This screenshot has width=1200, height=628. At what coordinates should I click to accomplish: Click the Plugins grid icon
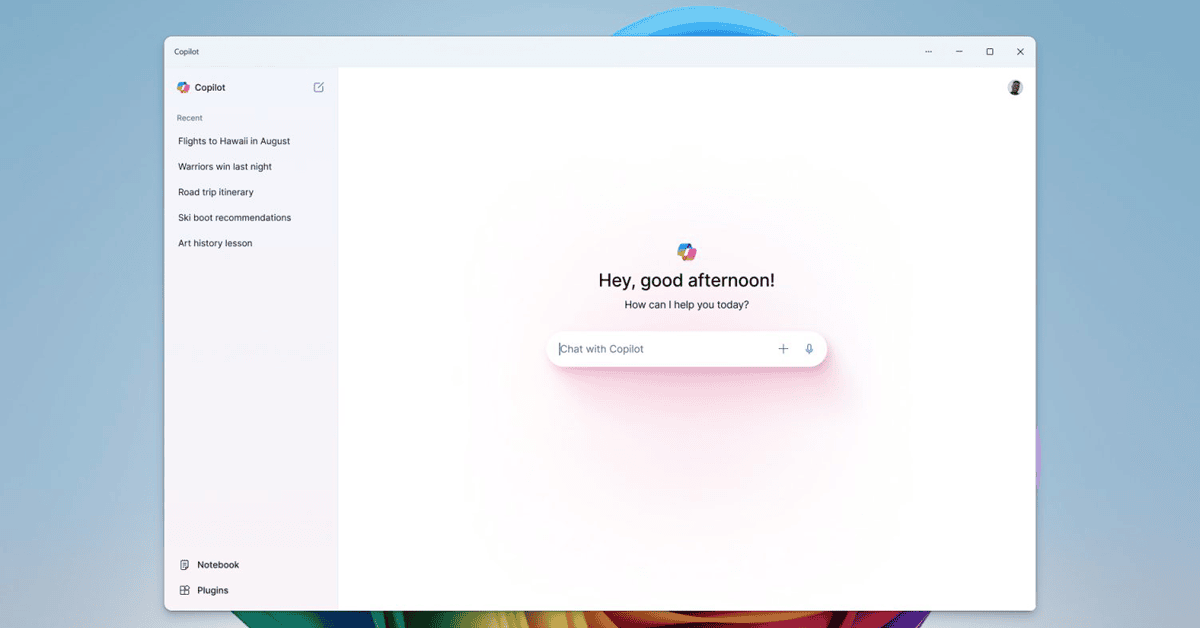coord(184,590)
